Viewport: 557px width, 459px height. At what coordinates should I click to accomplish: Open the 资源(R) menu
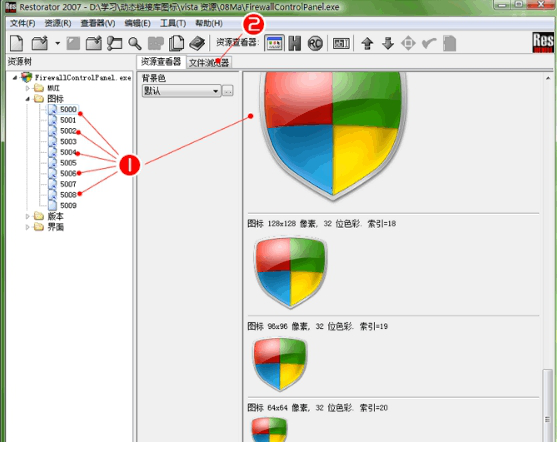[58, 23]
